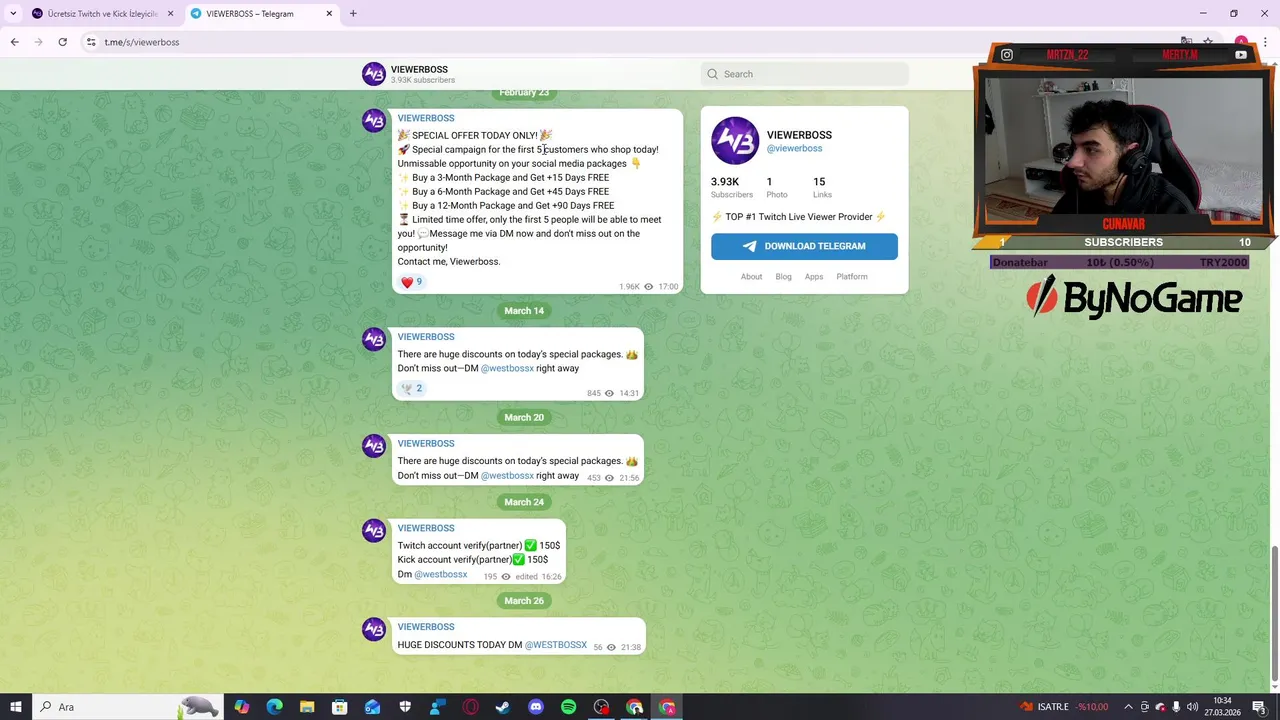Open Spotify from the taskbar
Viewport: 1280px width, 720px height.
[x=568, y=707]
